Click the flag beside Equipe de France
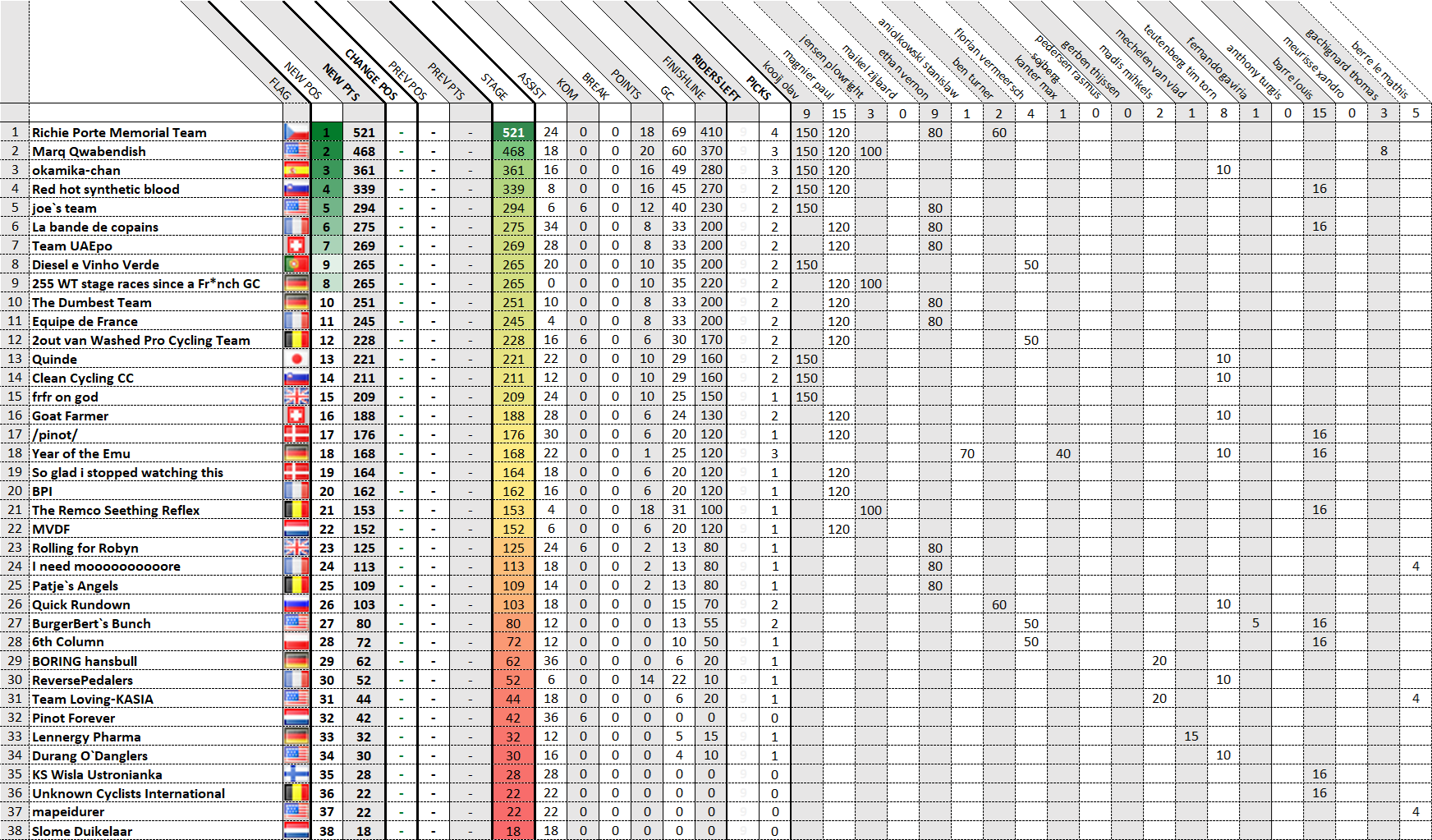Image resolution: width=1432 pixels, height=840 pixels. point(296,321)
